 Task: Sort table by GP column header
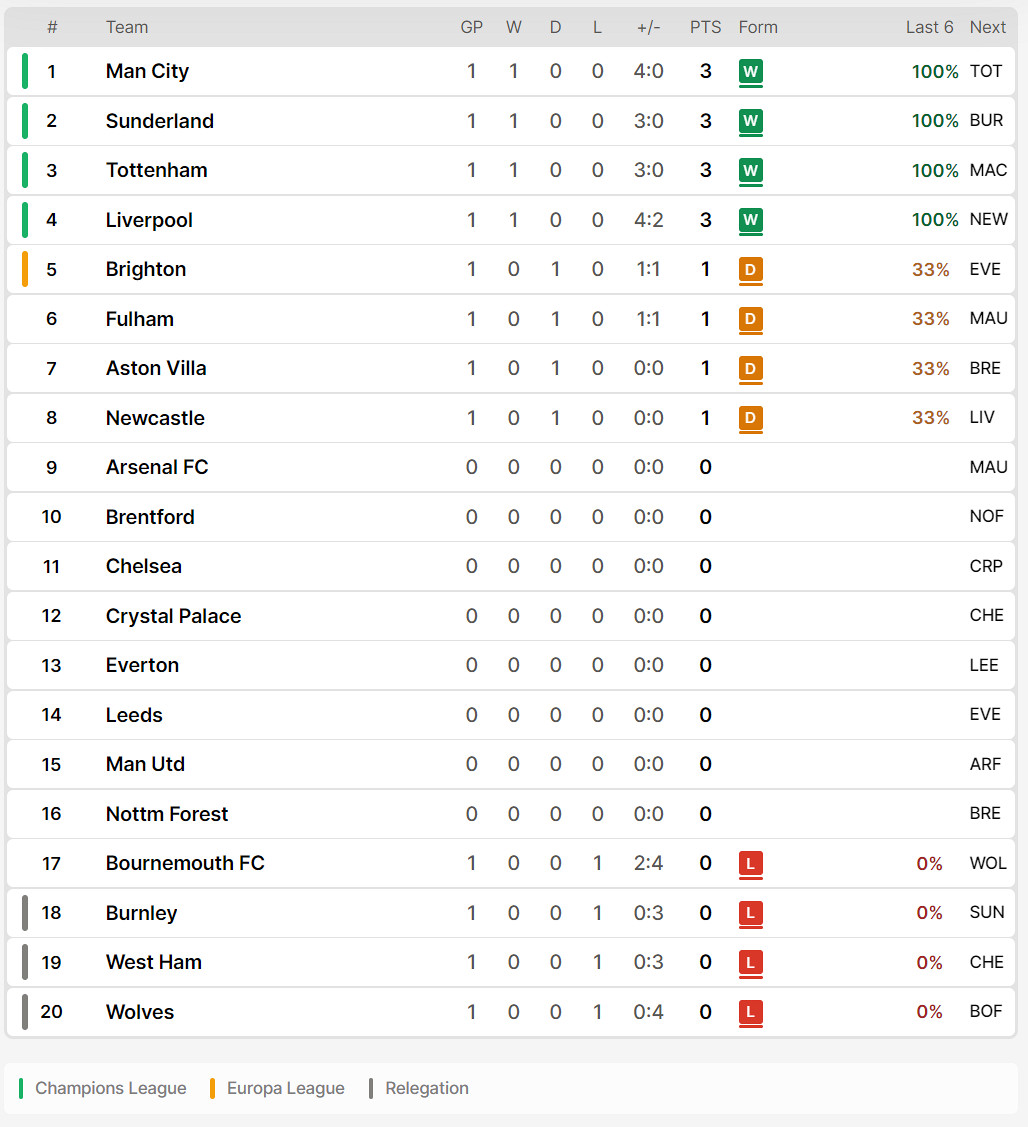pyautogui.click(x=472, y=27)
